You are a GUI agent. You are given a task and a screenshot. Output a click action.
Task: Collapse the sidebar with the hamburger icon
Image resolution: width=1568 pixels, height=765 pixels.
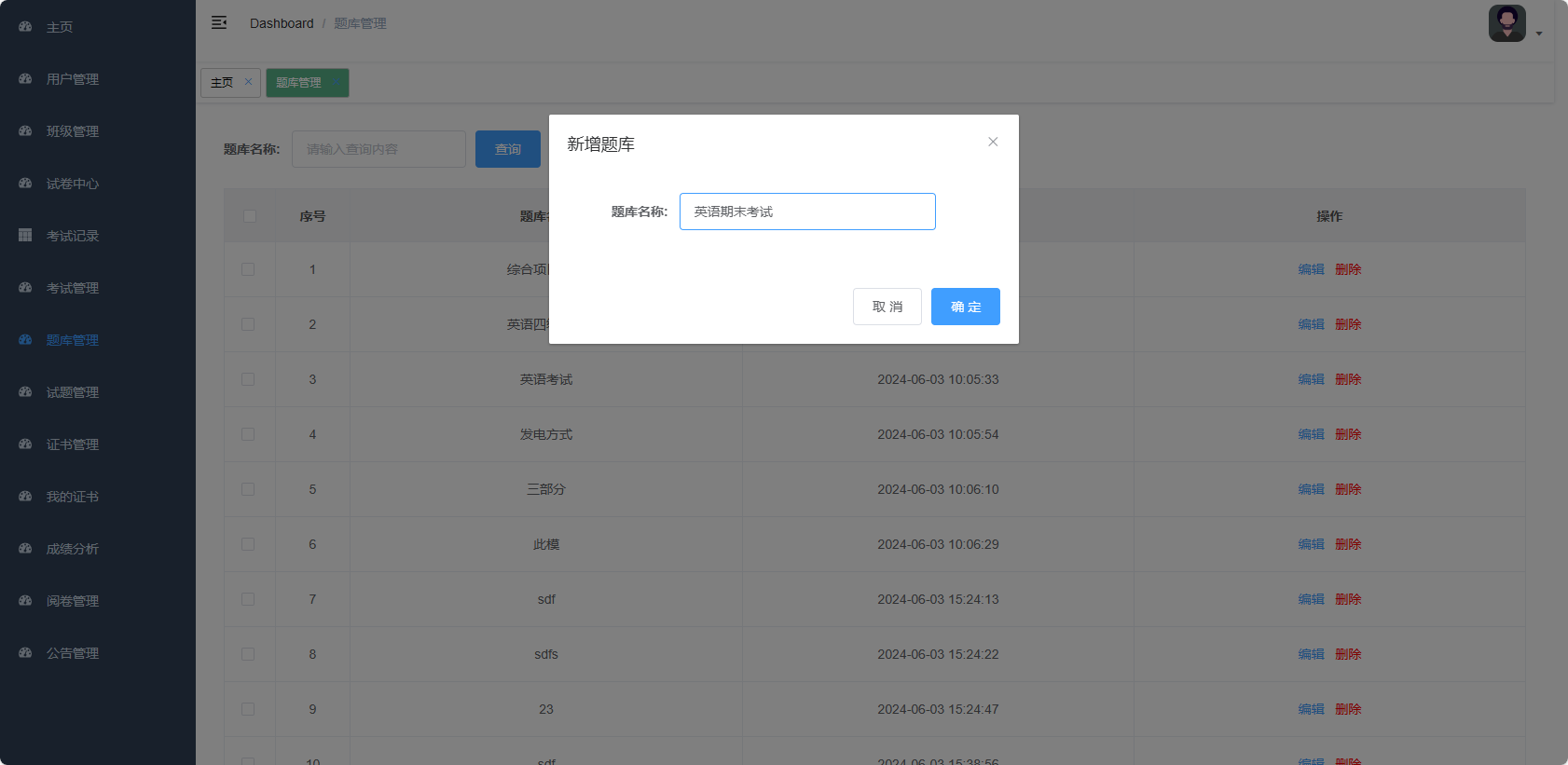click(x=219, y=23)
